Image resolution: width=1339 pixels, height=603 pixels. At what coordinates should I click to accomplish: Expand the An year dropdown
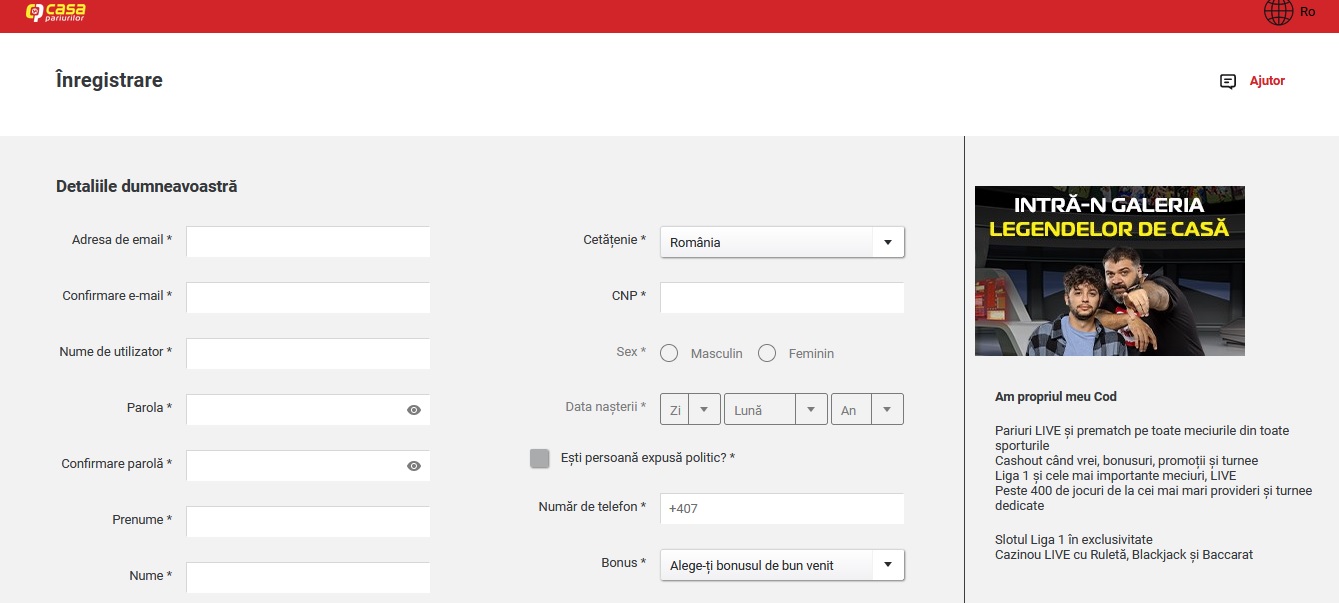click(x=867, y=410)
